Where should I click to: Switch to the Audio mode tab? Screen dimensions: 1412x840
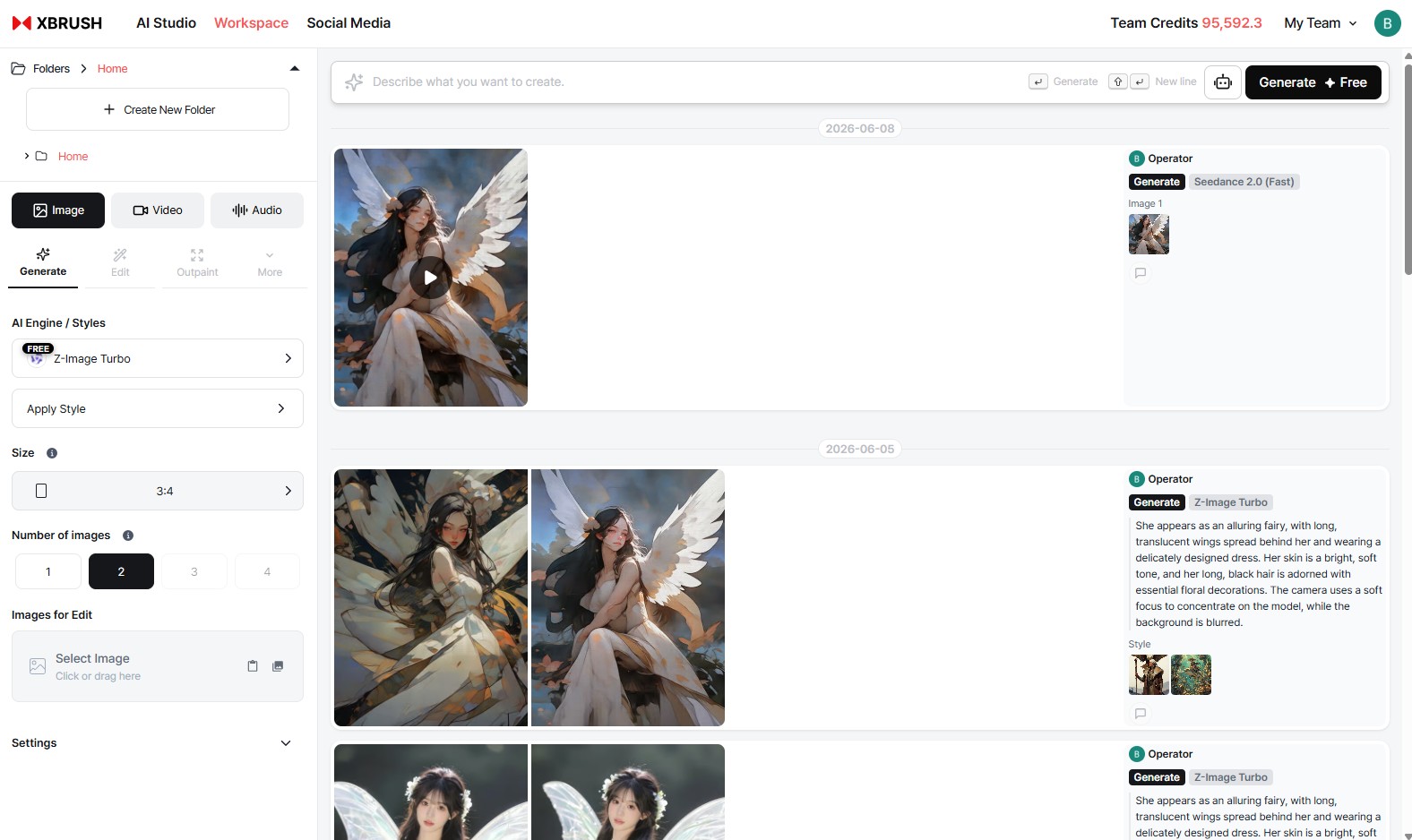257,210
